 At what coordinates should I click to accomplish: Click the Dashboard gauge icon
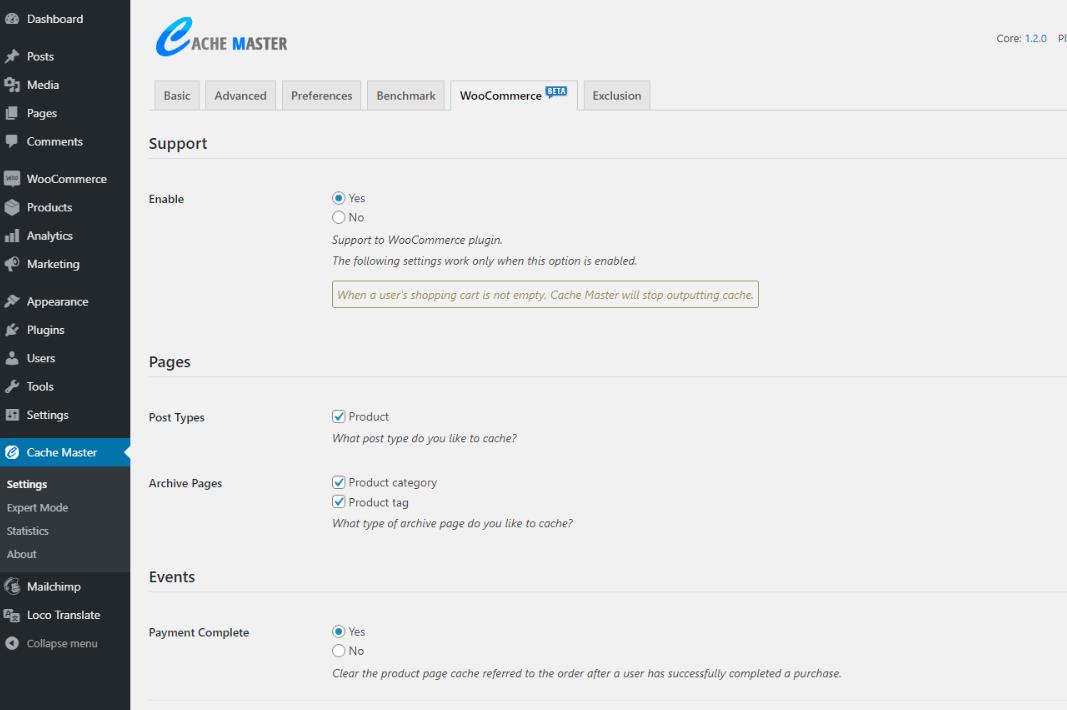(x=12, y=19)
